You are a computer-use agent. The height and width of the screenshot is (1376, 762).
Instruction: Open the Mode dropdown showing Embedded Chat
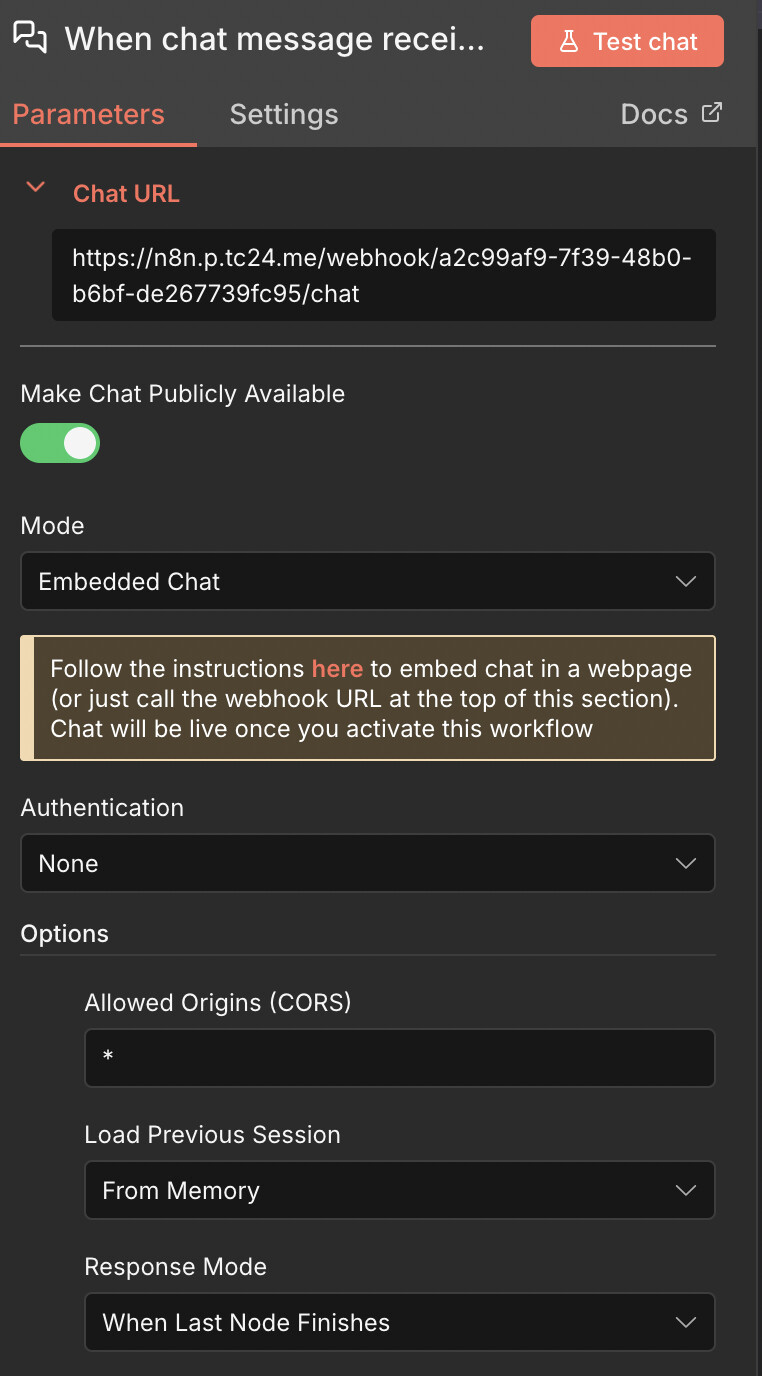(x=367, y=581)
